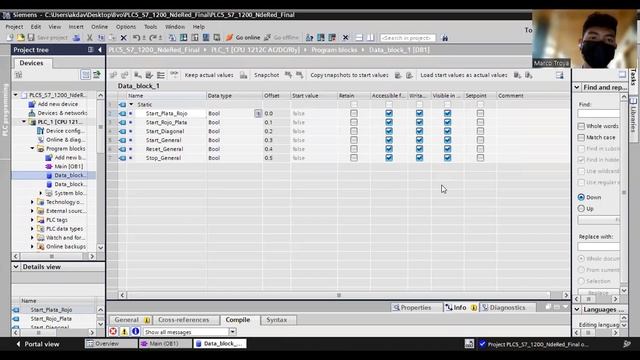Switch to the Syntax tab

(x=277, y=320)
